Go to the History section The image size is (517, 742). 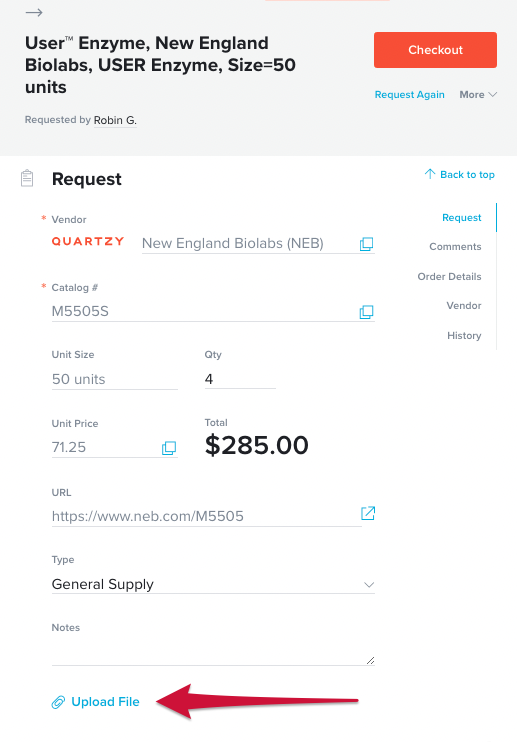click(x=464, y=336)
